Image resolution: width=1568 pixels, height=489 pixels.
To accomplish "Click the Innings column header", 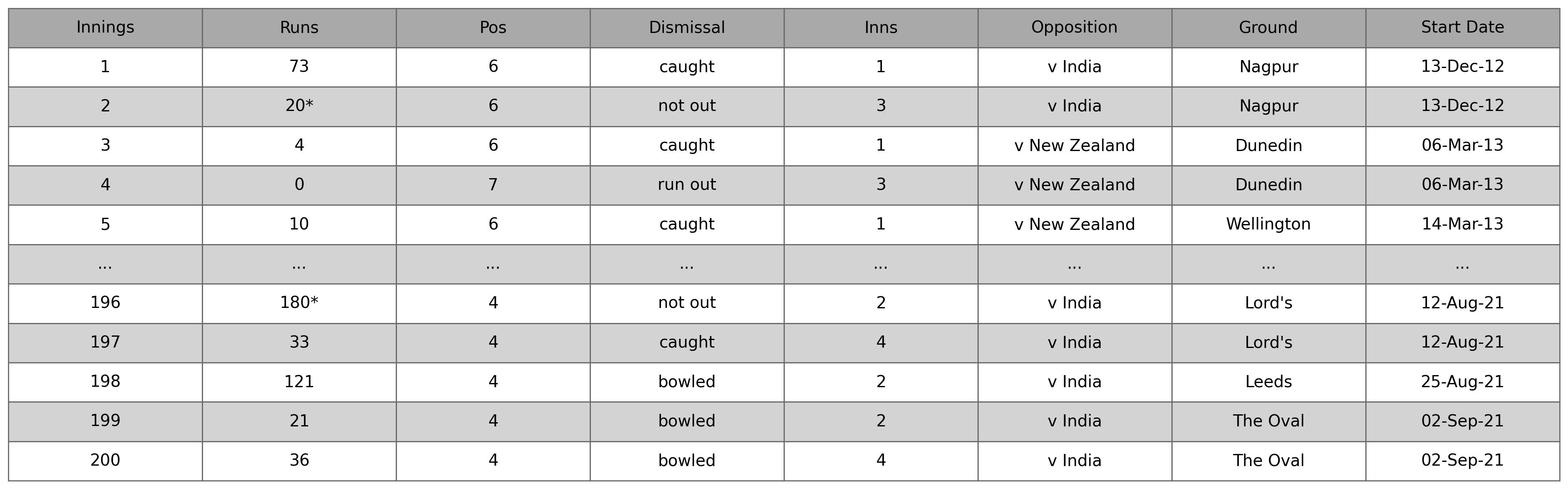I will pos(106,28).
